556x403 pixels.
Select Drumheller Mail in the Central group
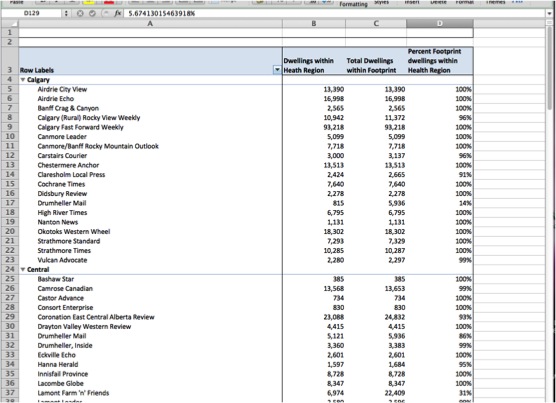(62, 336)
